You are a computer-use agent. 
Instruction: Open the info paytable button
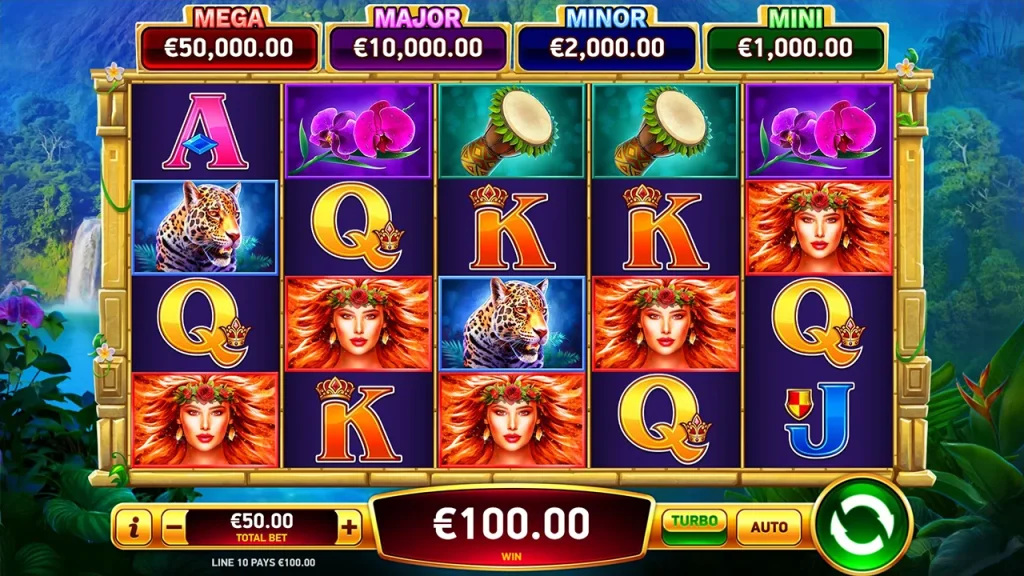click(x=134, y=526)
